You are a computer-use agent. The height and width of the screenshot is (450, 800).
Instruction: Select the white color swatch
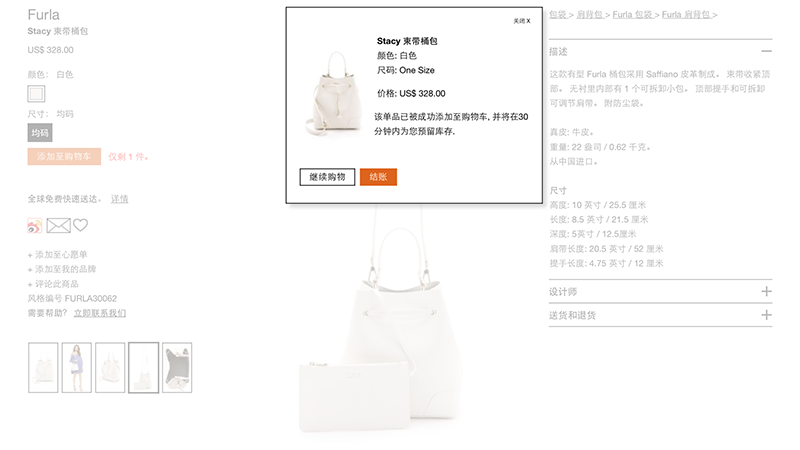pos(36,94)
